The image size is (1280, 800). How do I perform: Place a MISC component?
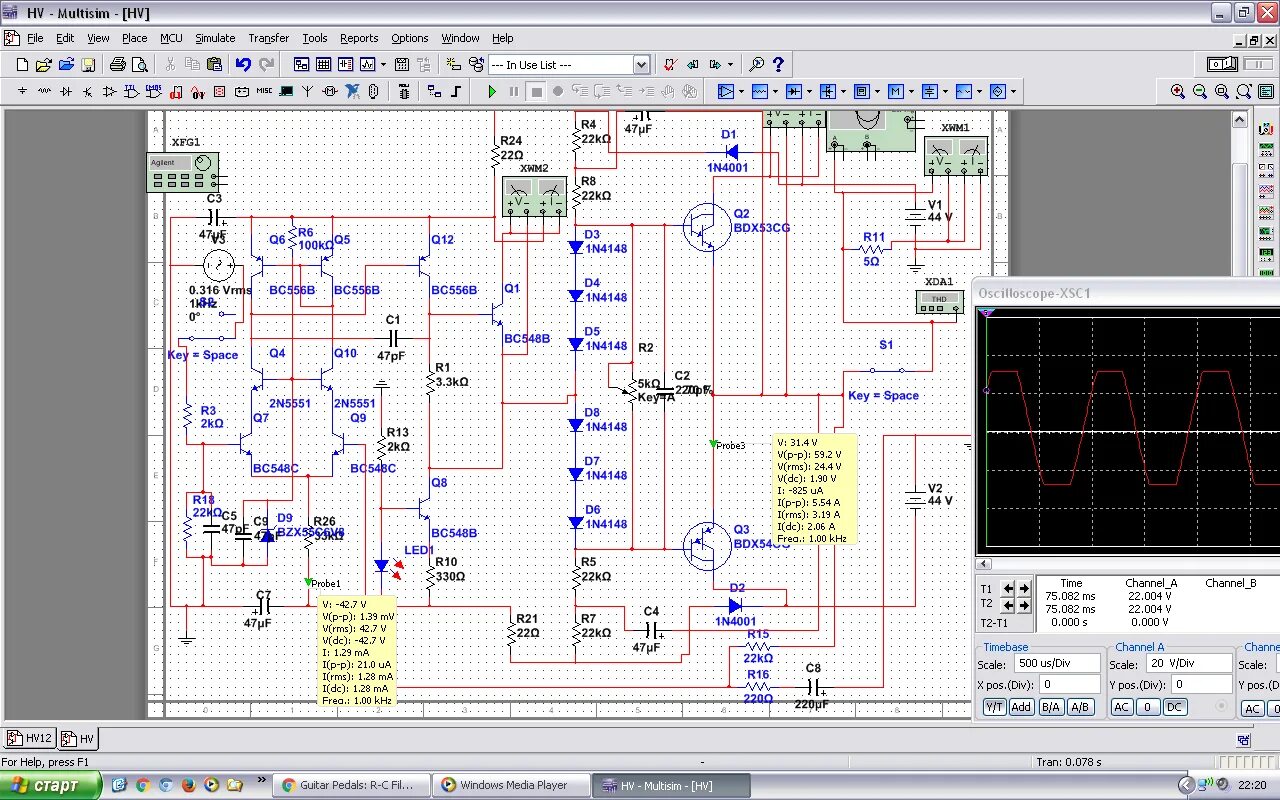[264, 91]
